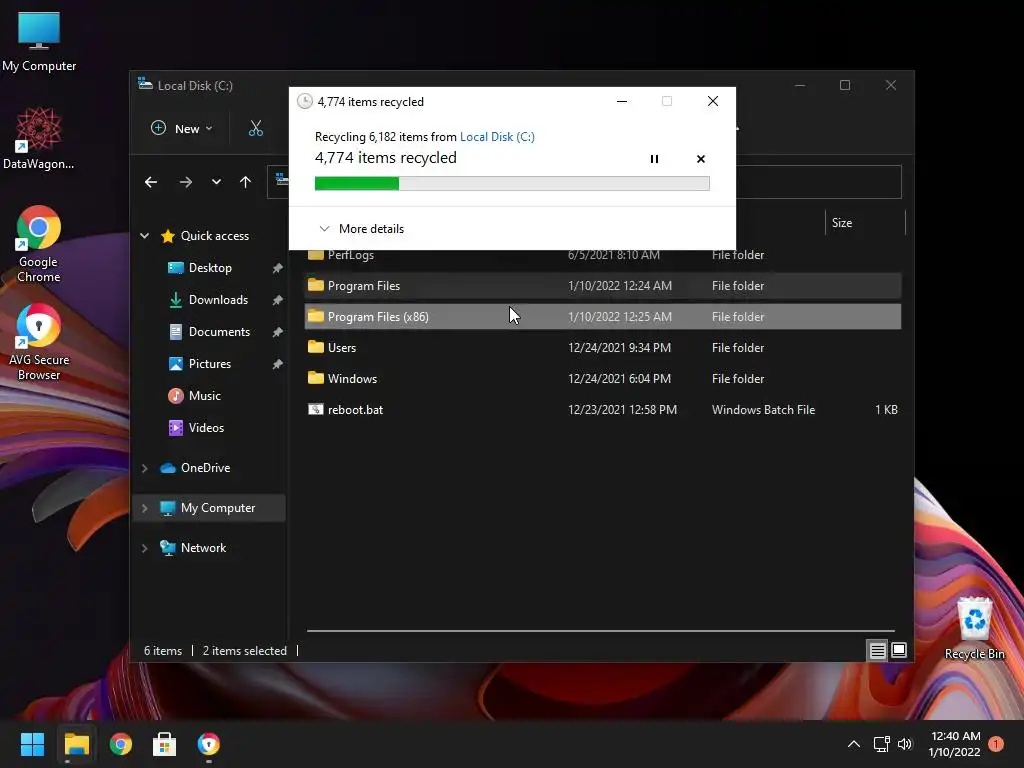Expand More details in recycle dialog

tap(361, 229)
